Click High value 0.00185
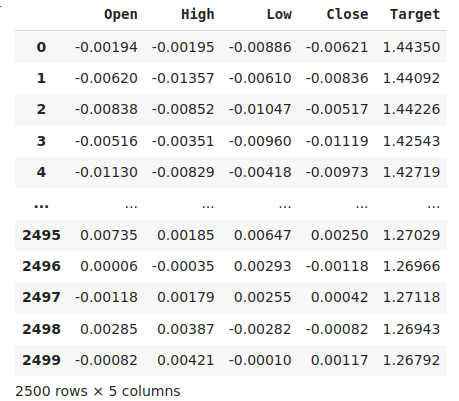Viewport: 459px width, 401px height. (186, 235)
